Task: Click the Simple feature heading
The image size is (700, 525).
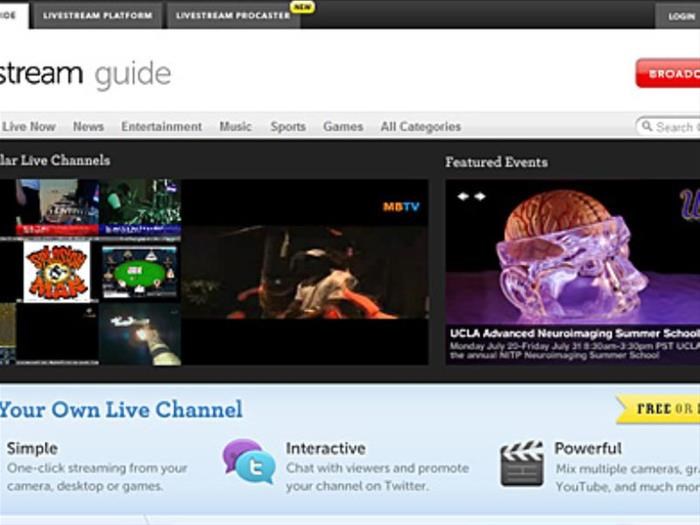Action: (x=32, y=448)
